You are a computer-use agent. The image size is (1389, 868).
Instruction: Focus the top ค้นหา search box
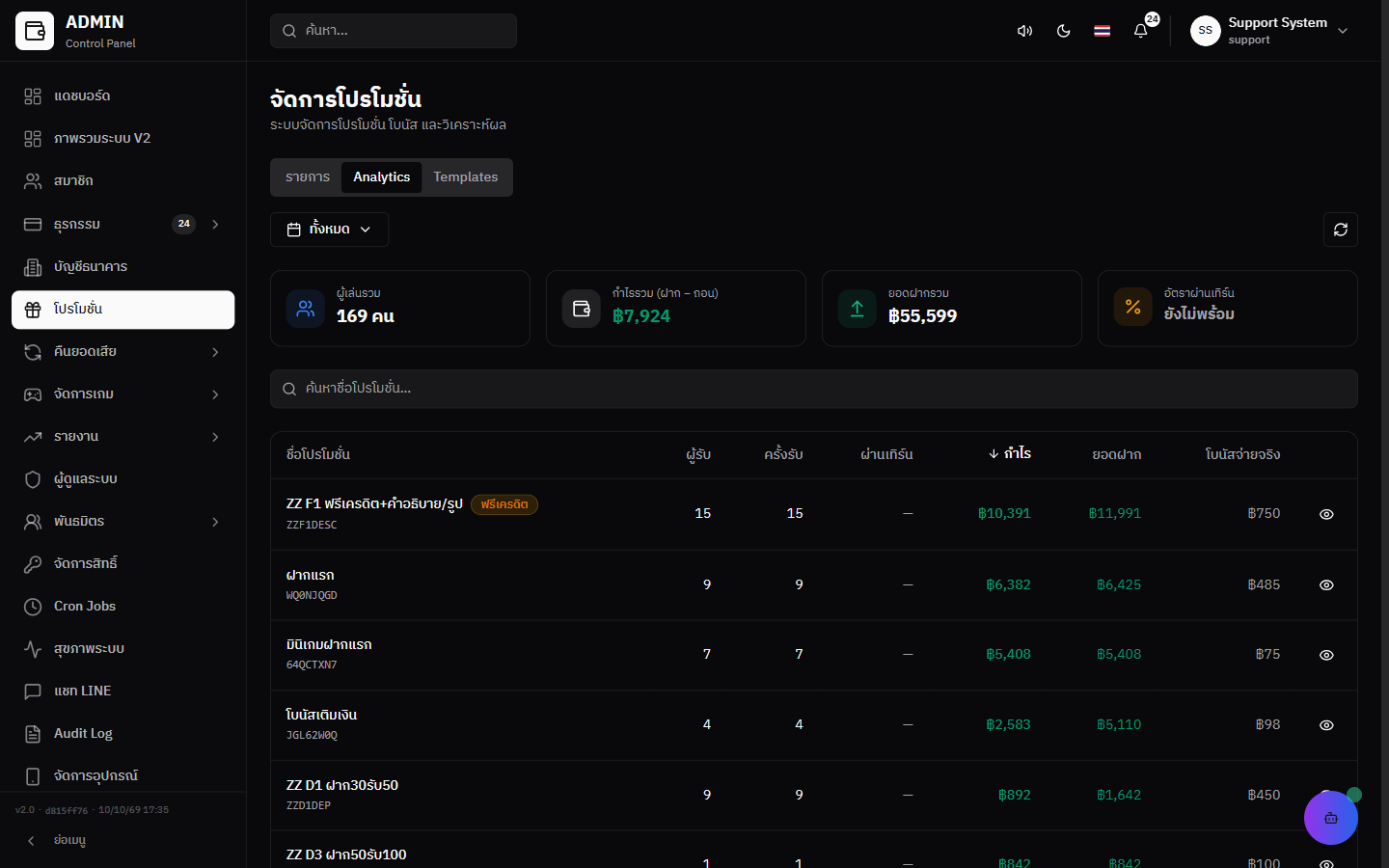tap(394, 31)
